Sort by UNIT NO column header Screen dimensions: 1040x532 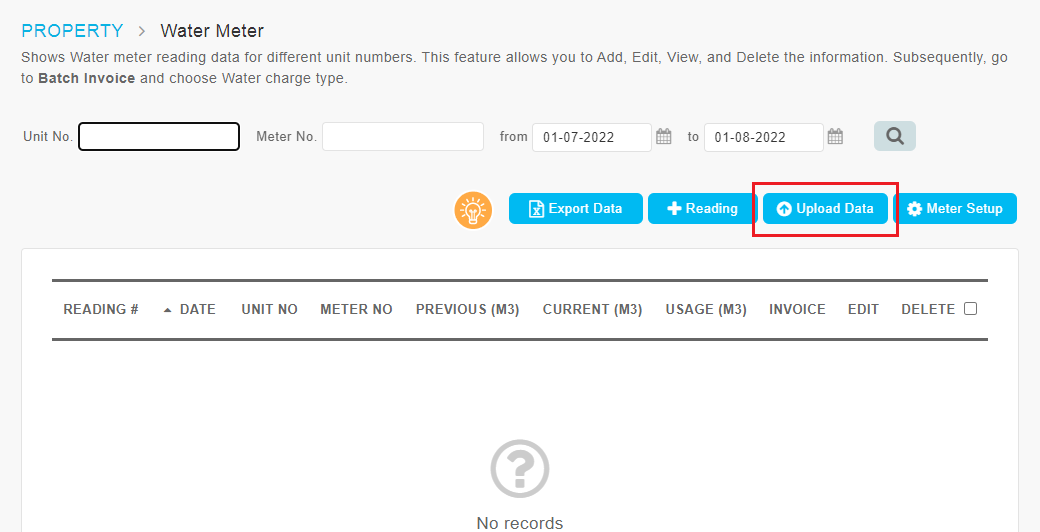pyautogui.click(x=269, y=309)
